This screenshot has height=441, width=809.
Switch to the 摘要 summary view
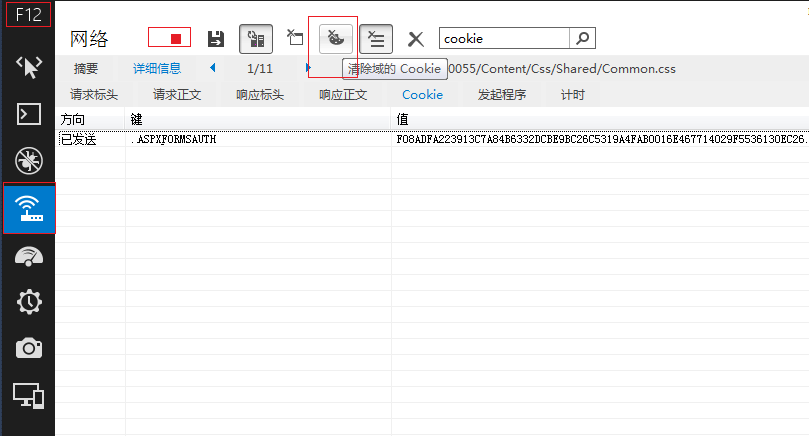(86, 69)
